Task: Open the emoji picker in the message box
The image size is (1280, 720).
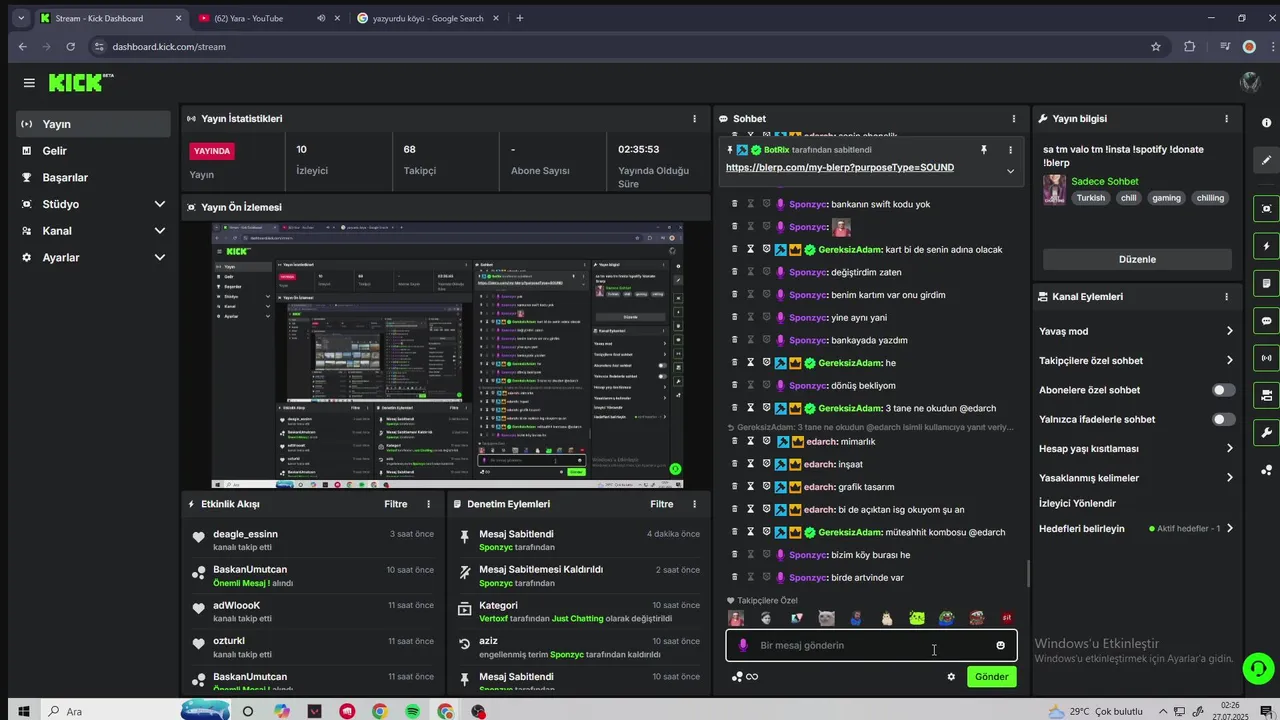Action: 1000,645
